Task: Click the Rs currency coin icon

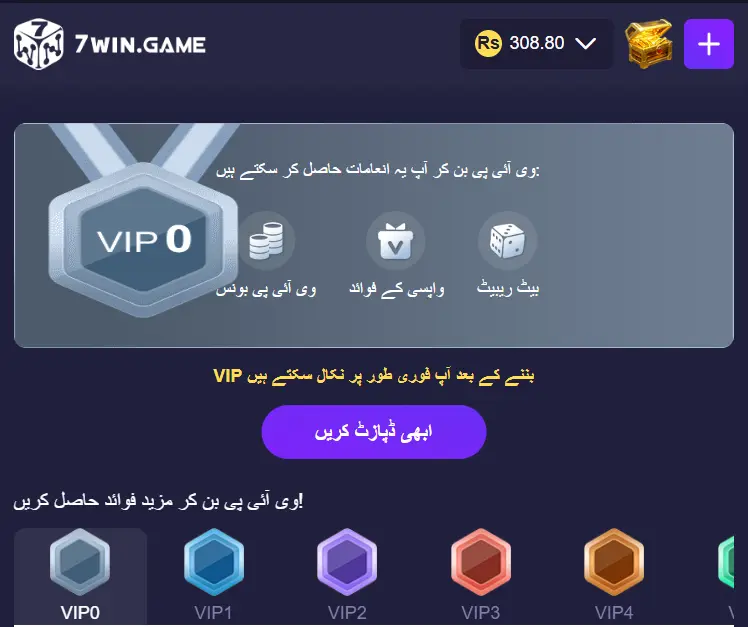Action: (x=488, y=43)
